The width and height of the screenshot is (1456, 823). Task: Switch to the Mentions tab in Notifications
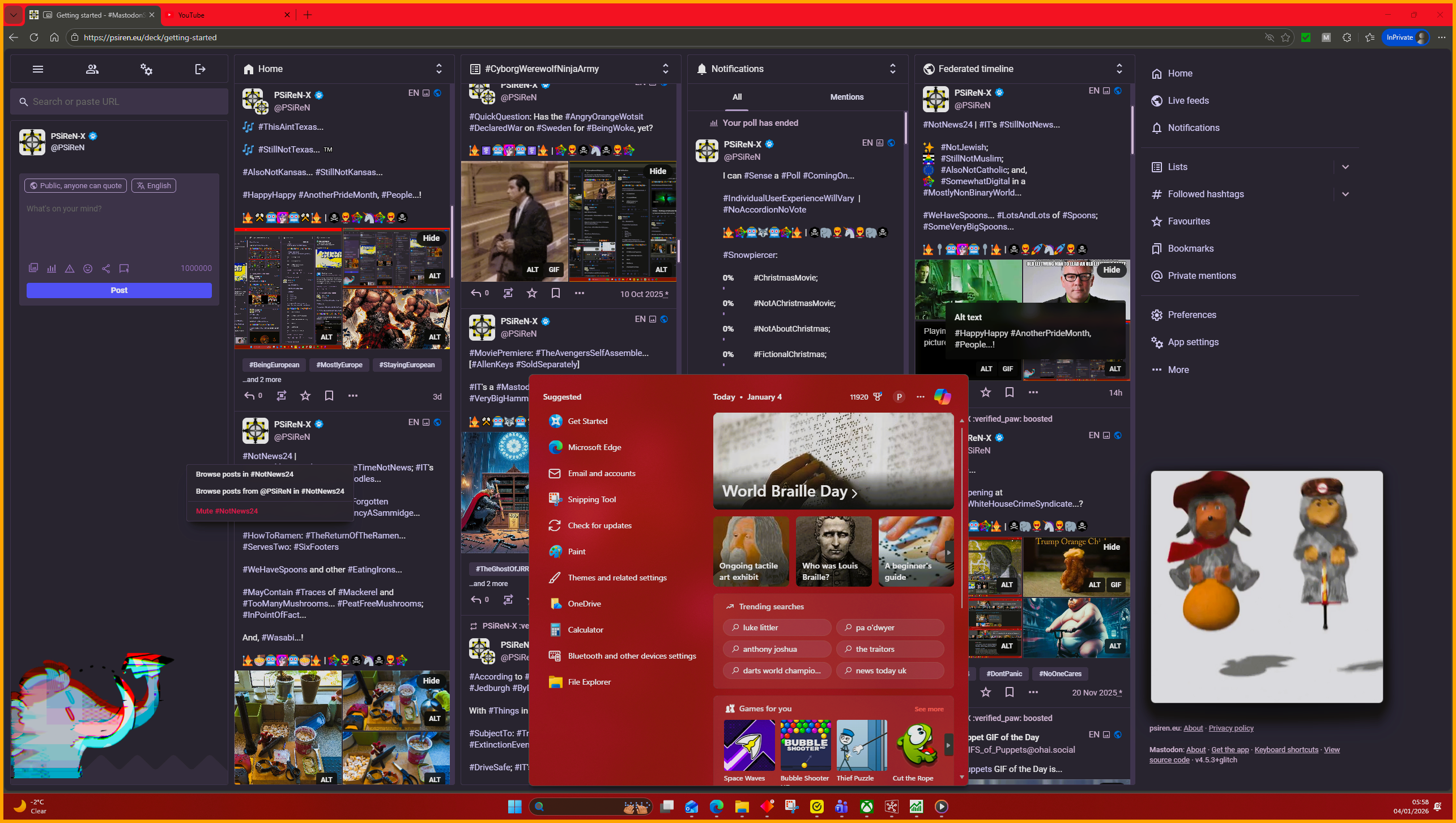point(846,97)
